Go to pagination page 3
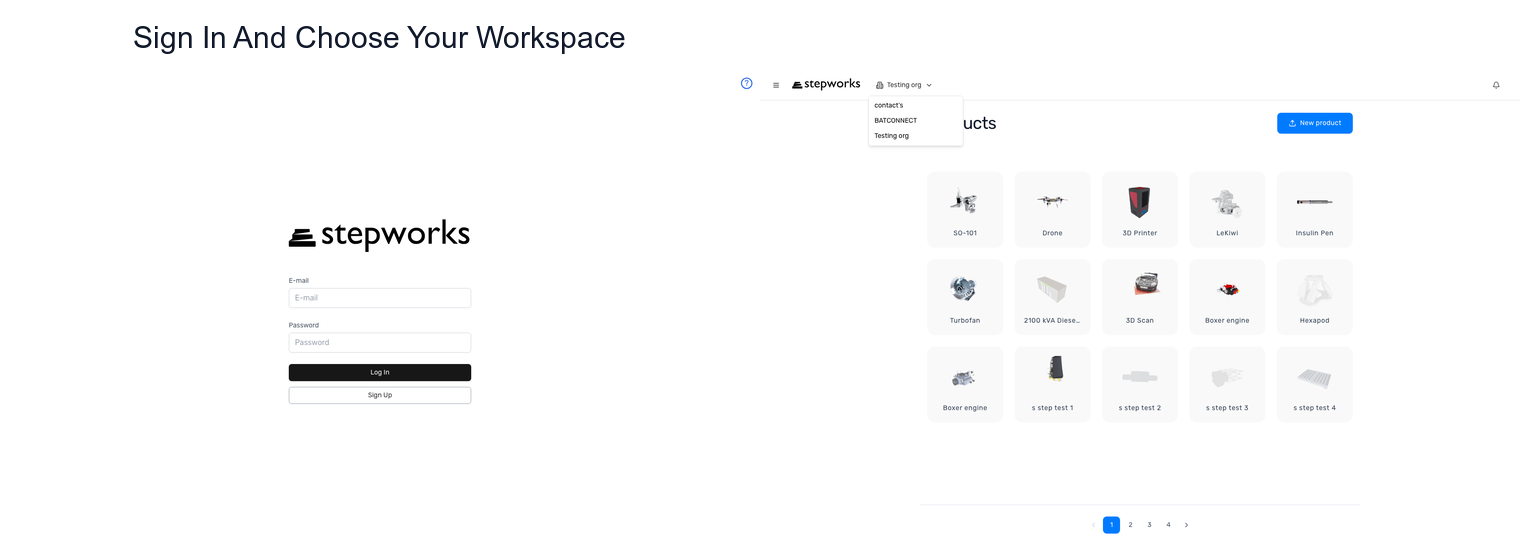Image resolution: width=1520 pixels, height=545 pixels. coord(1149,525)
